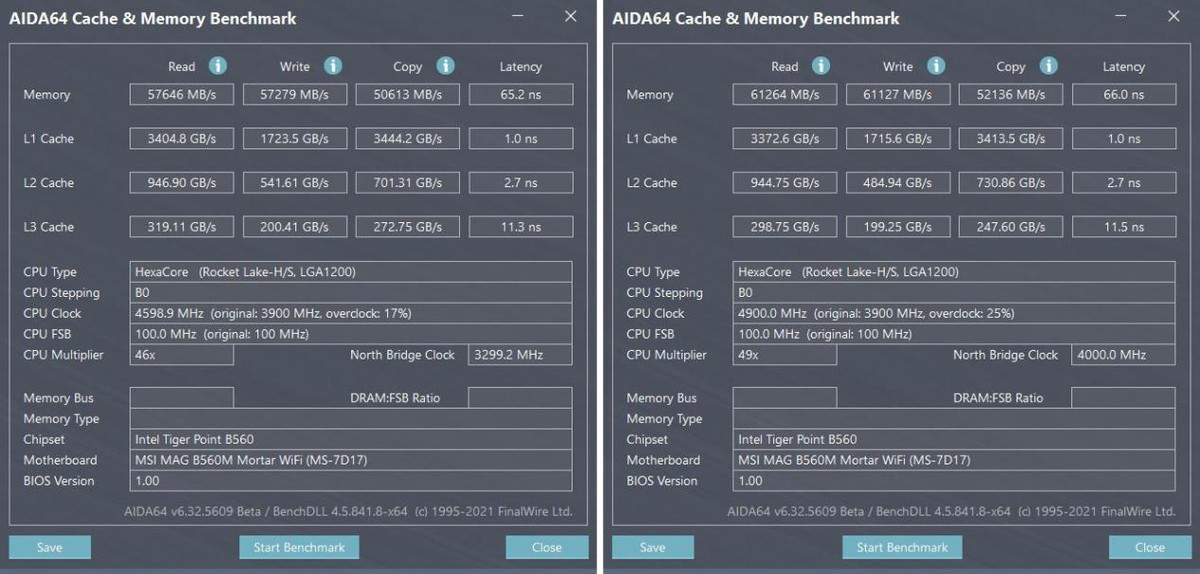Select Memory copy value 50613 MB/s

pyautogui.click(x=408, y=94)
